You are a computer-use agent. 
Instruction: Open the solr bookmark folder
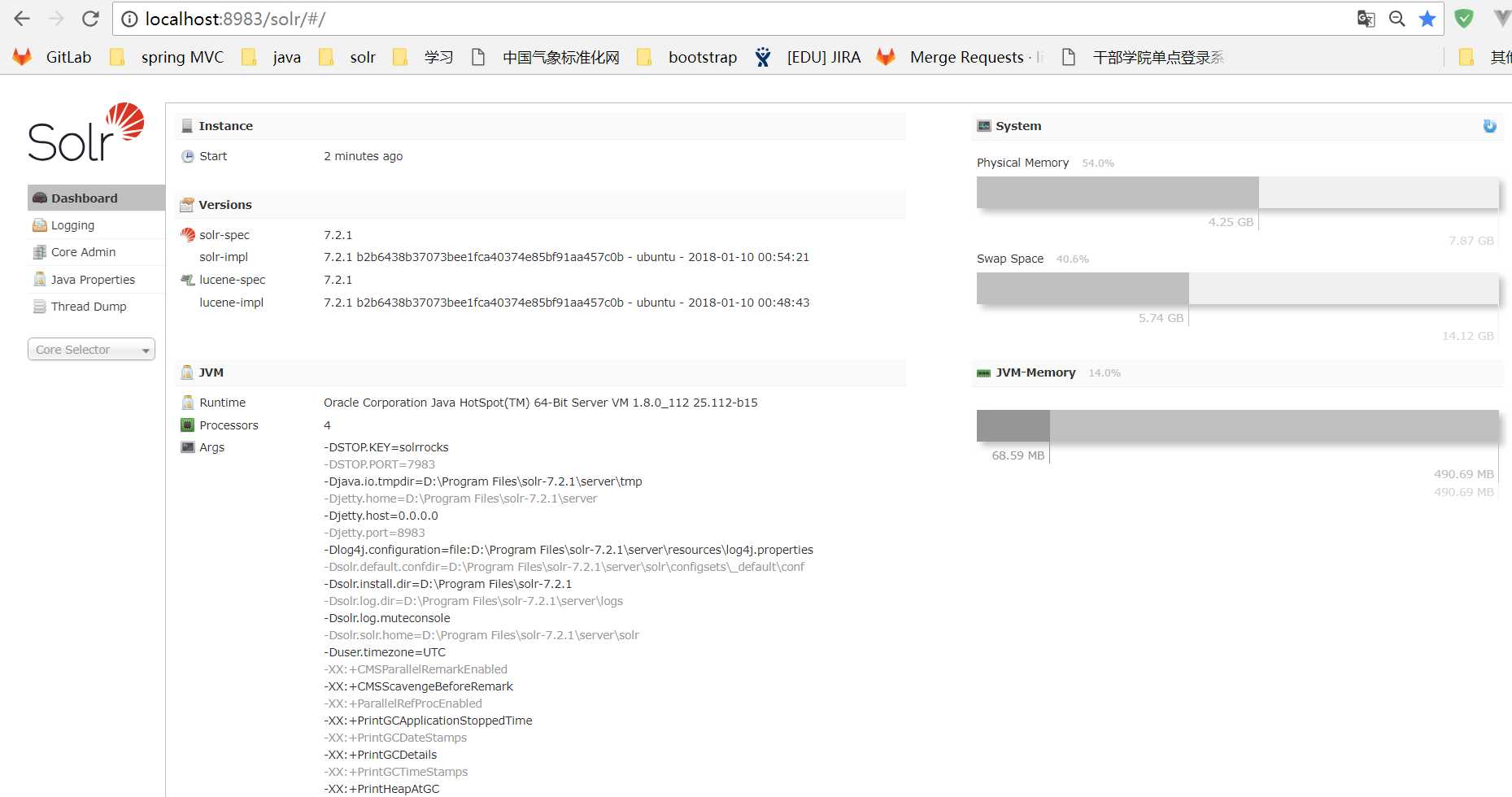point(347,57)
